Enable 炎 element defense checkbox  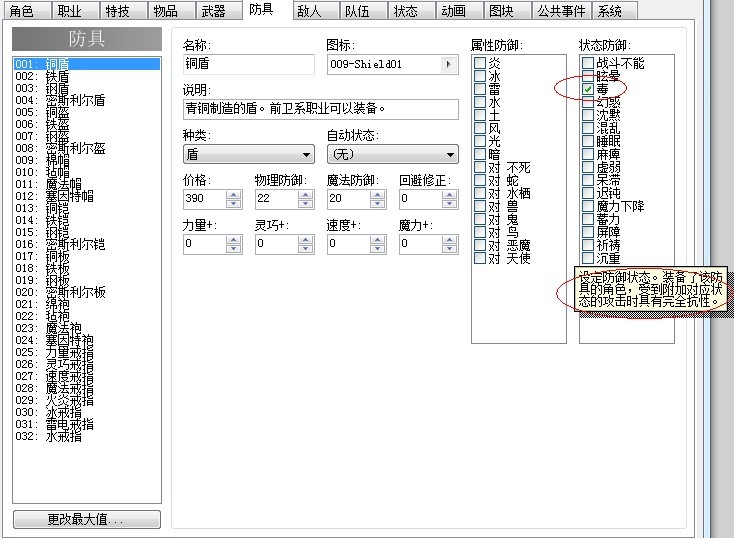[x=480, y=63]
